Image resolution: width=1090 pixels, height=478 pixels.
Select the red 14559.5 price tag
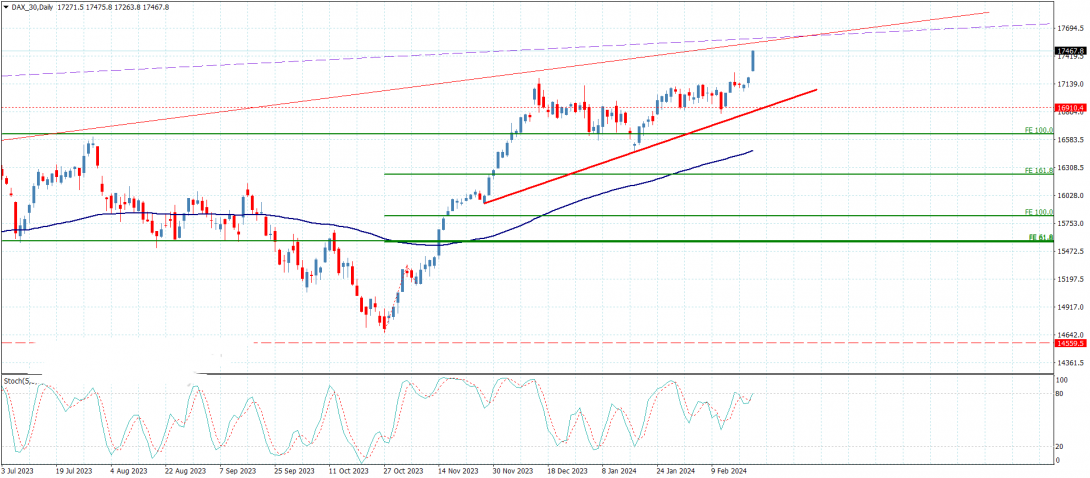pyautogui.click(x=1070, y=343)
